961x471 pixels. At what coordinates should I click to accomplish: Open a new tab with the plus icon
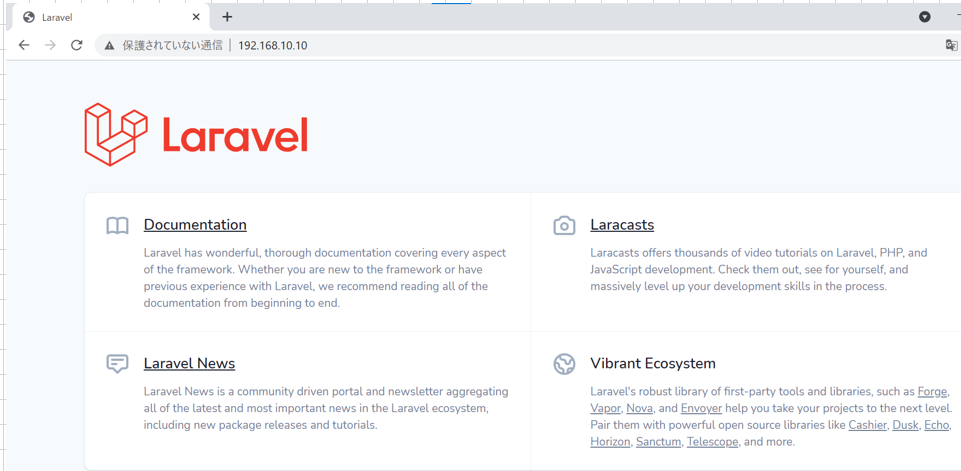point(227,17)
